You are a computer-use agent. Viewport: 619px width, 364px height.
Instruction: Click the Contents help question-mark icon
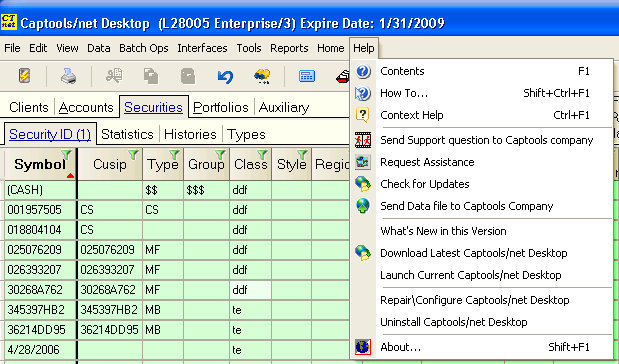(x=363, y=71)
